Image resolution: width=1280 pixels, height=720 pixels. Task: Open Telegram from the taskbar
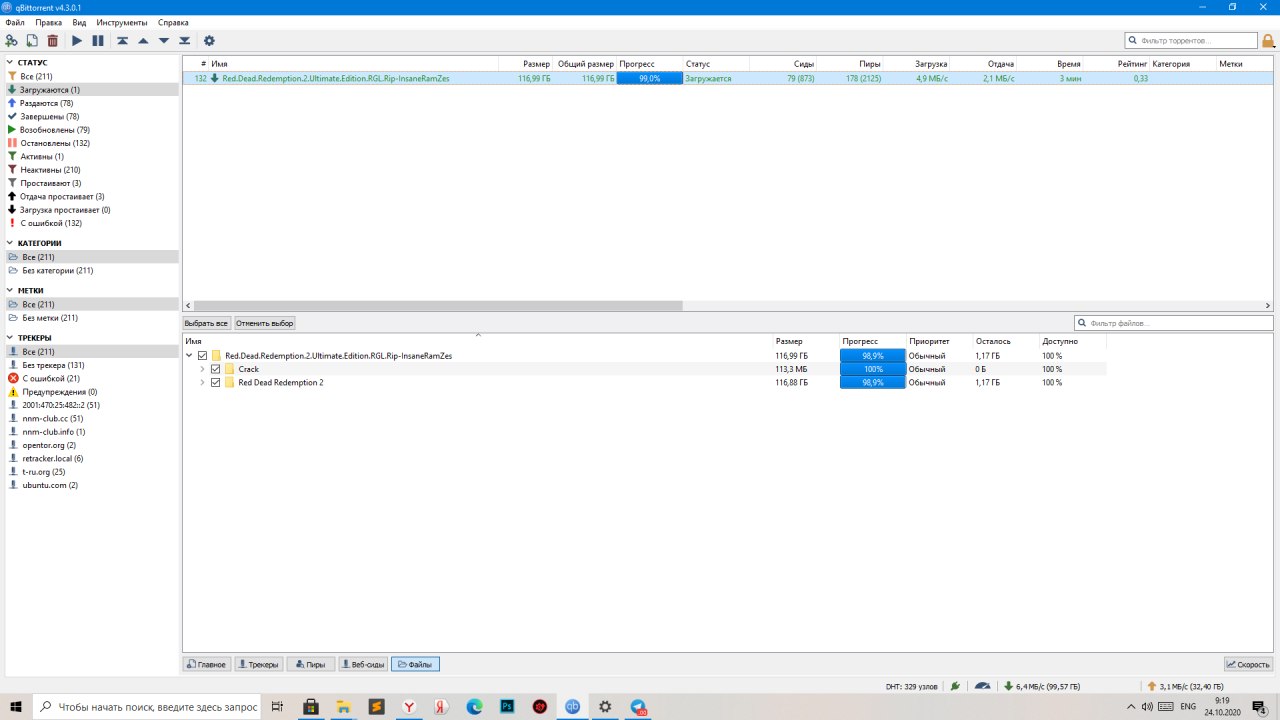tap(638, 706)
